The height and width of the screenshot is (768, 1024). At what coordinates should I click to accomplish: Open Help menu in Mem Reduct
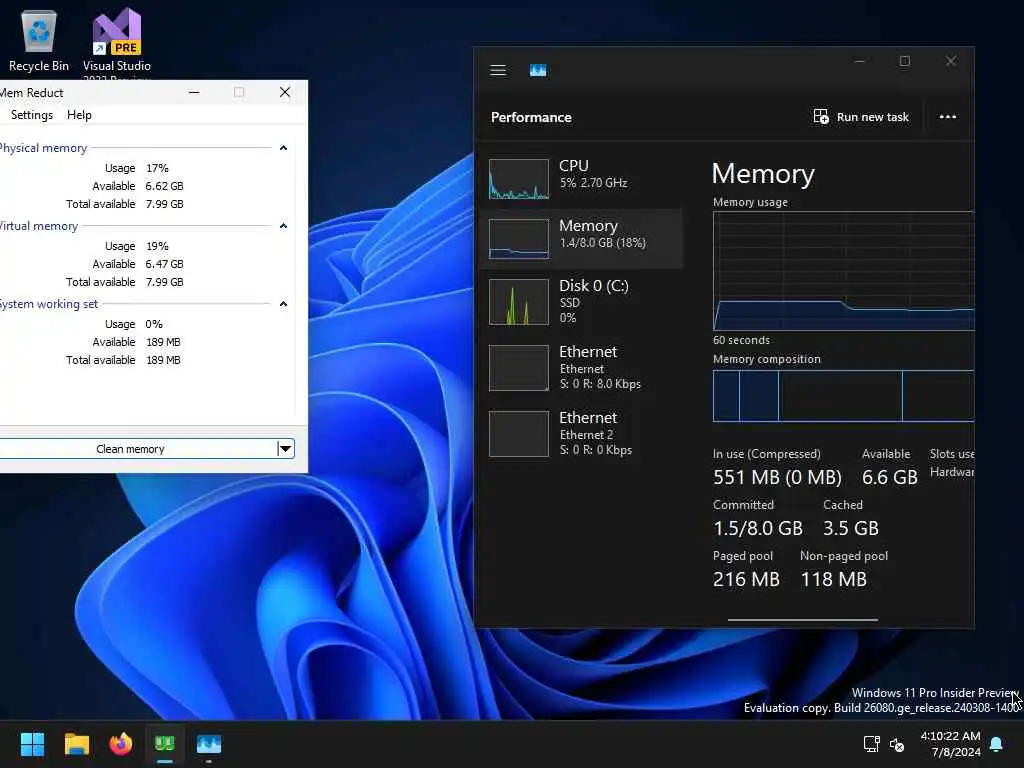pos(79,115)
